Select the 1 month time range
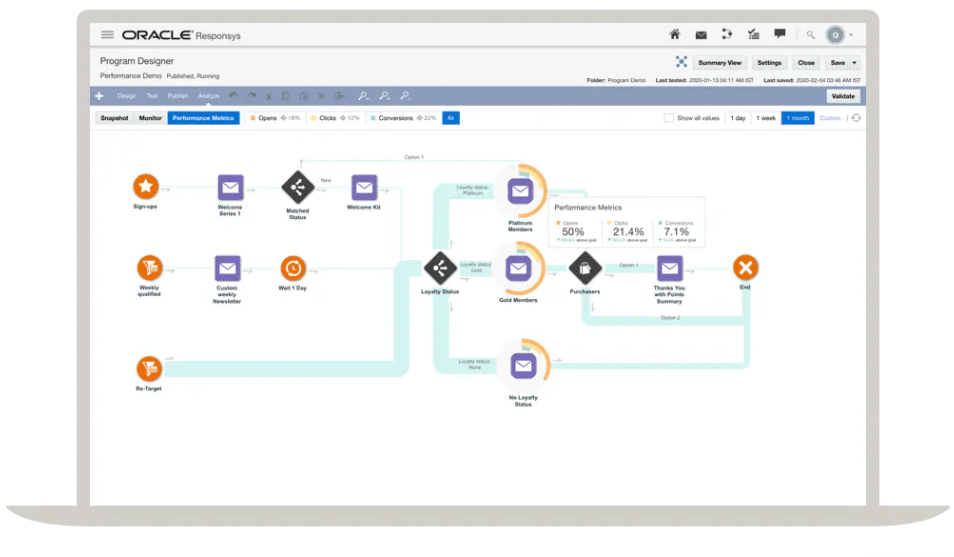Screen dimensions: 954x557 (798, 118)
